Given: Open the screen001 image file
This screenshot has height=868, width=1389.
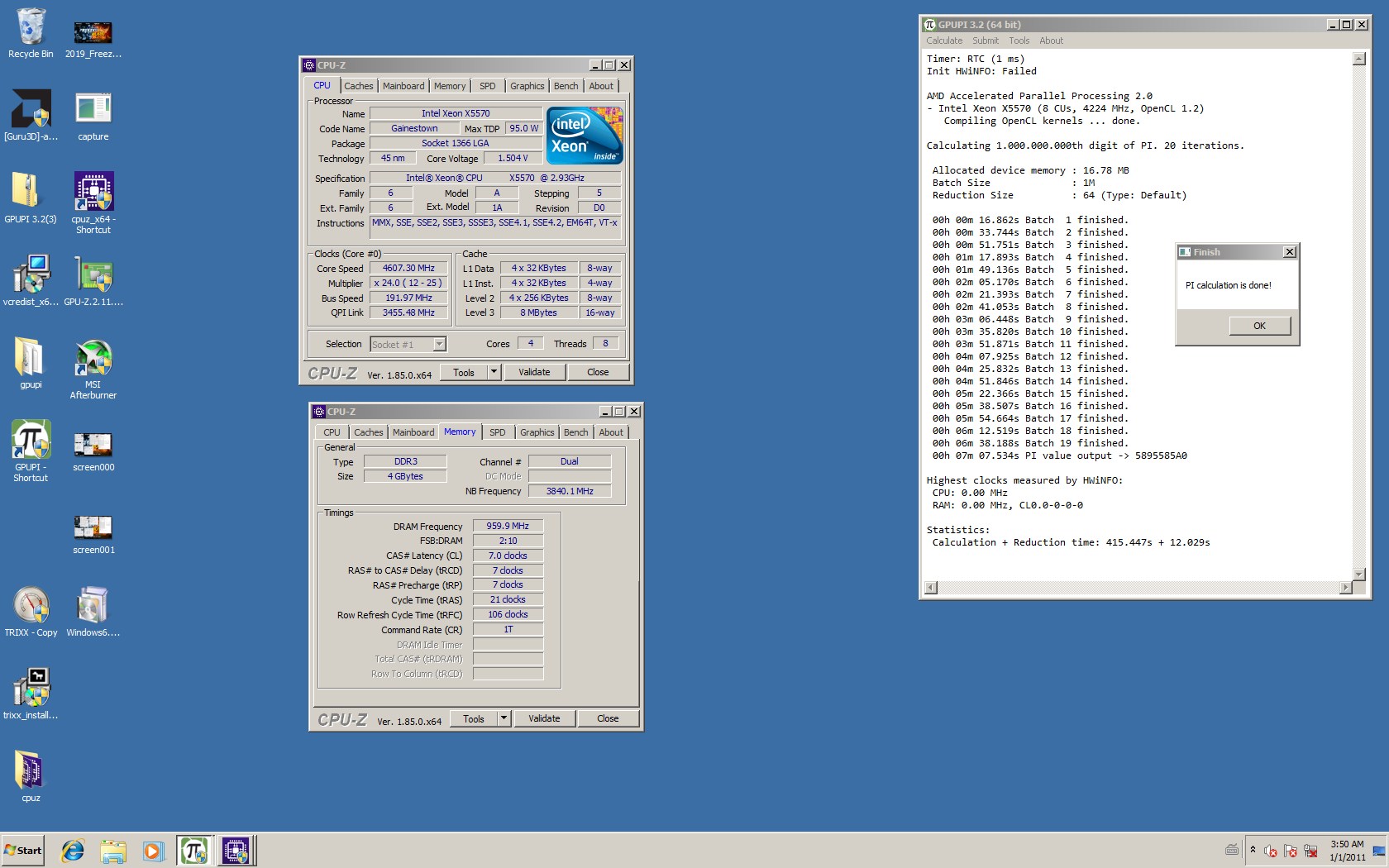Looking at the screenshot, I should pyautogui.click(x=93, y=534).
